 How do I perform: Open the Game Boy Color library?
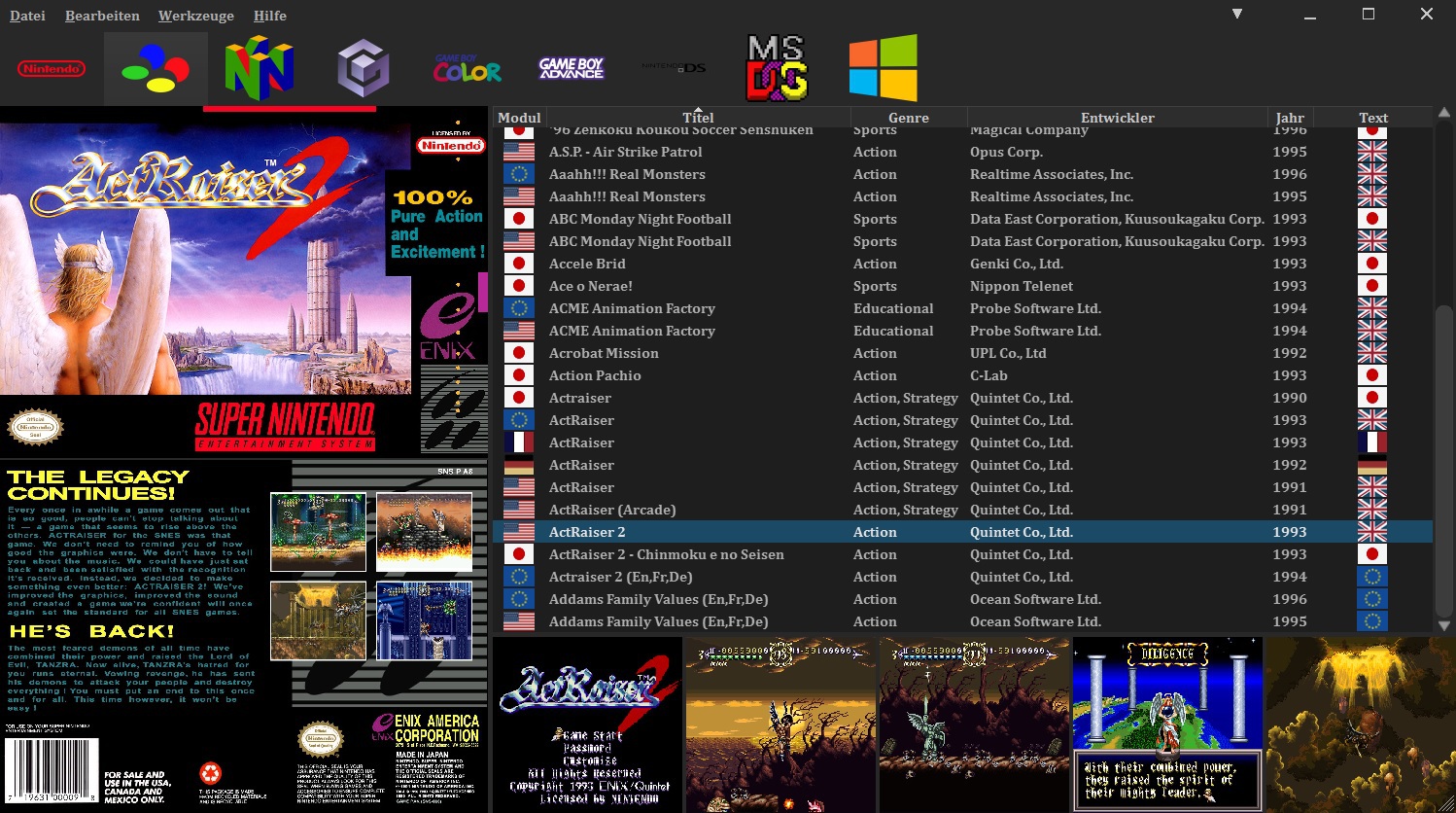pyautogui.click(x=468, y=68)
